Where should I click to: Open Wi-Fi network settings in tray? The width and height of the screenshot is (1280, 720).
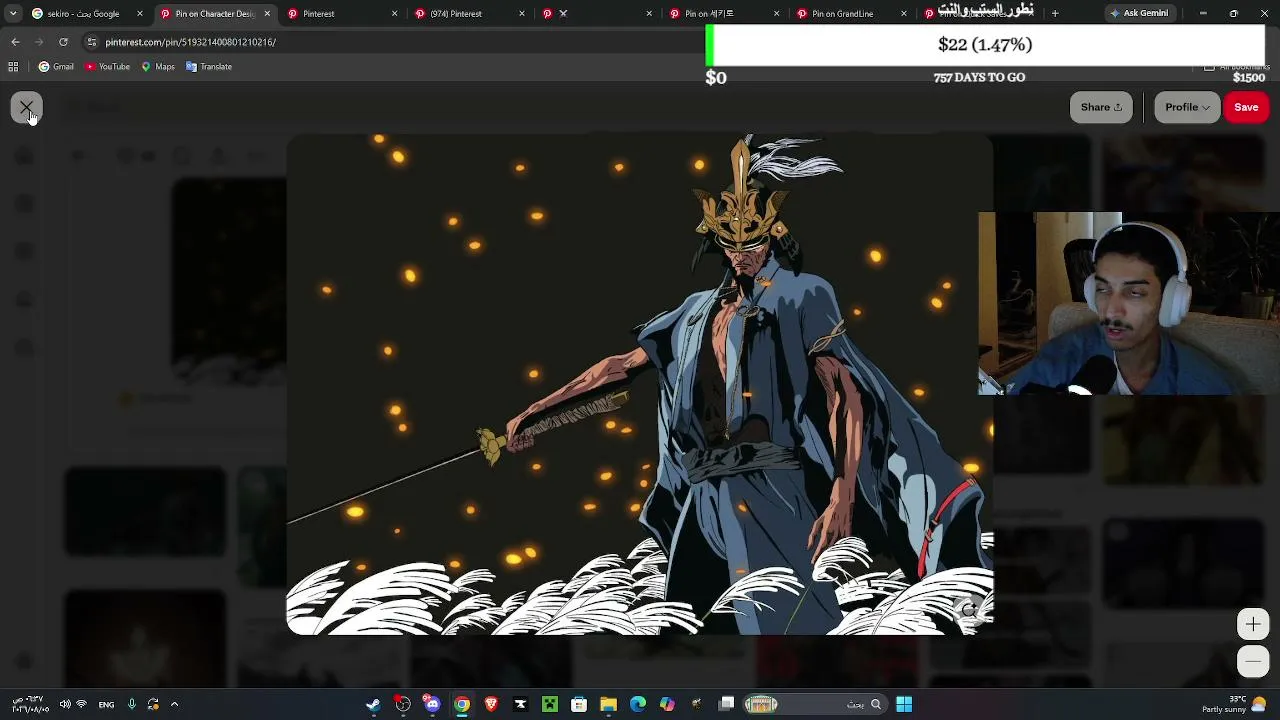click(x=82, y=704)
